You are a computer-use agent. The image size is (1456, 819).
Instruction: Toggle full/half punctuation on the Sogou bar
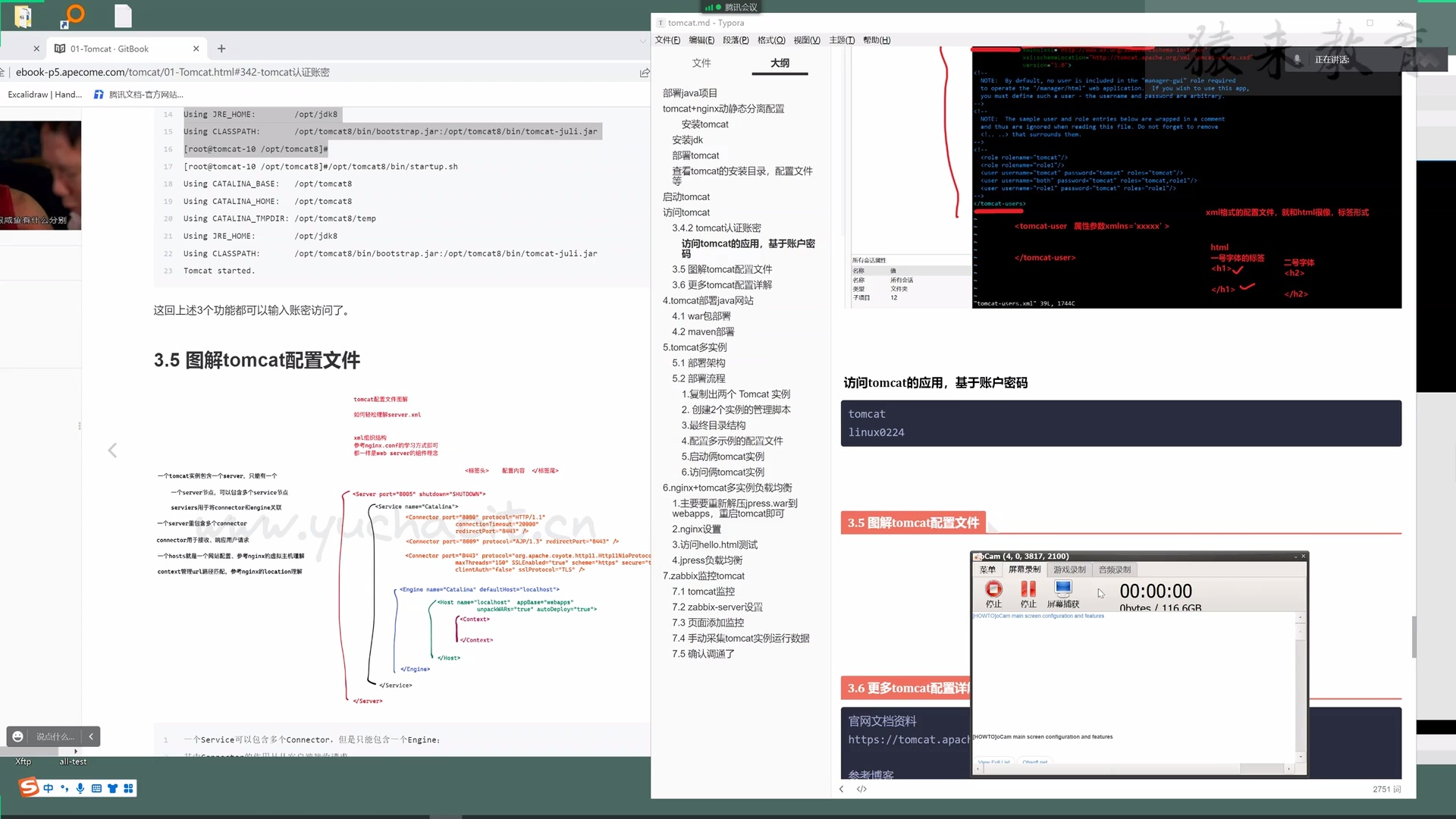coord(64,788)
